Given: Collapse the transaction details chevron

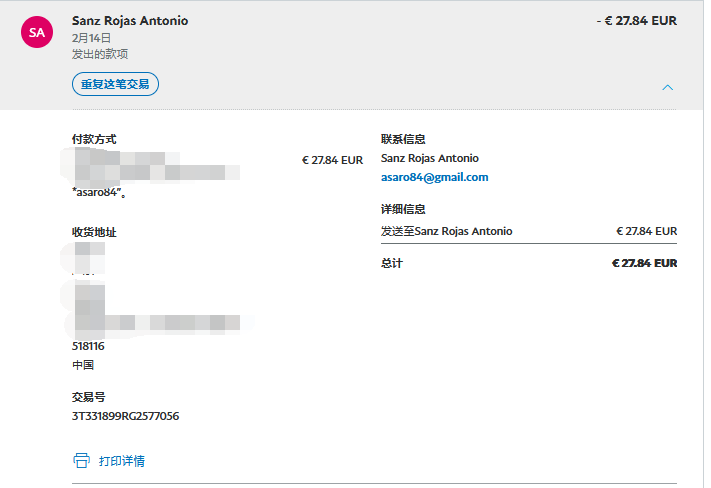Looking at the screenshot, I should pyautogui.click(x=668, y=87).
